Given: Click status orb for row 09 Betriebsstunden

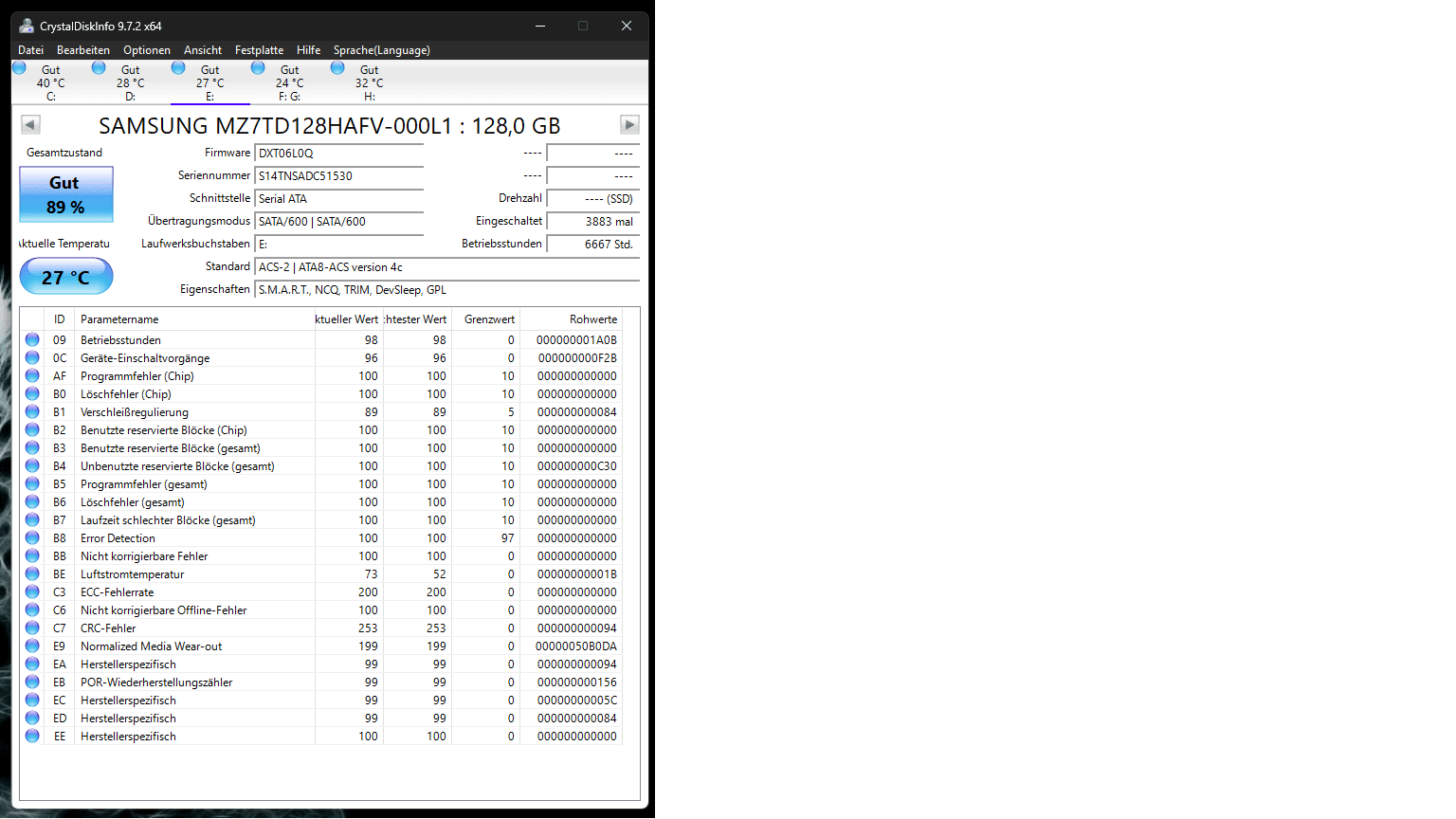Looking at the screenshot, I should [x=32, y=339].
